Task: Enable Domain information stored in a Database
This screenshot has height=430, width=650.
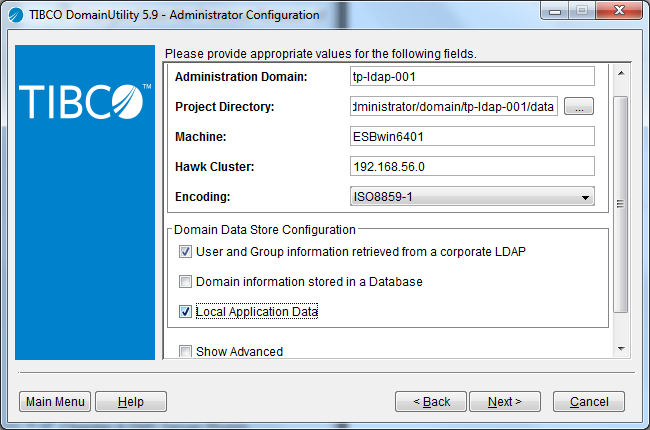Action: 186,282
